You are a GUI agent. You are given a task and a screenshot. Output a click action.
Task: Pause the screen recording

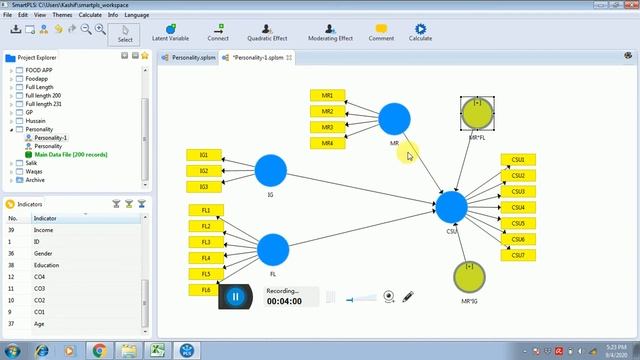[x=236, y=297]
